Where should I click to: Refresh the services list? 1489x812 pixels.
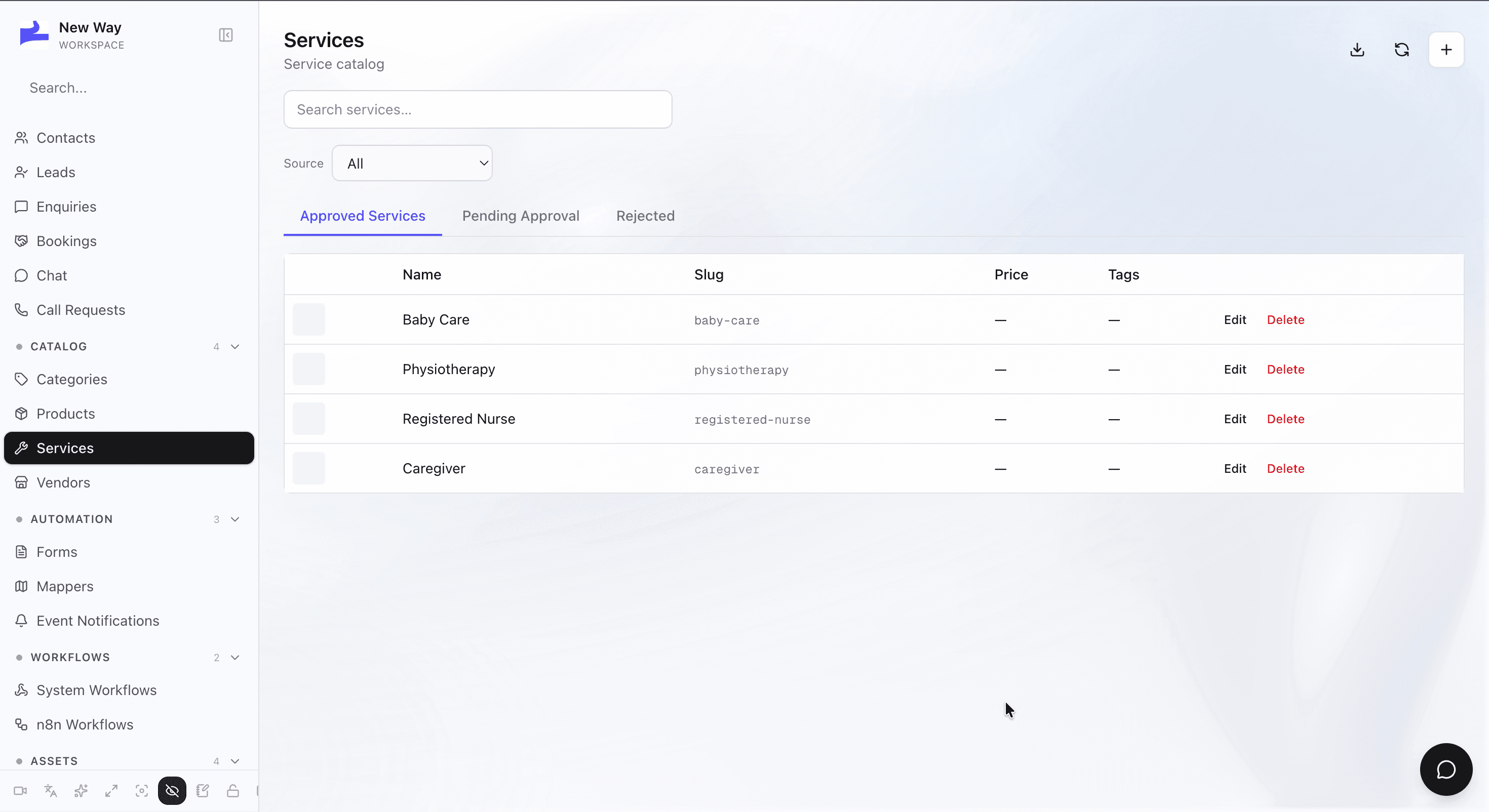coord(1402,50)
